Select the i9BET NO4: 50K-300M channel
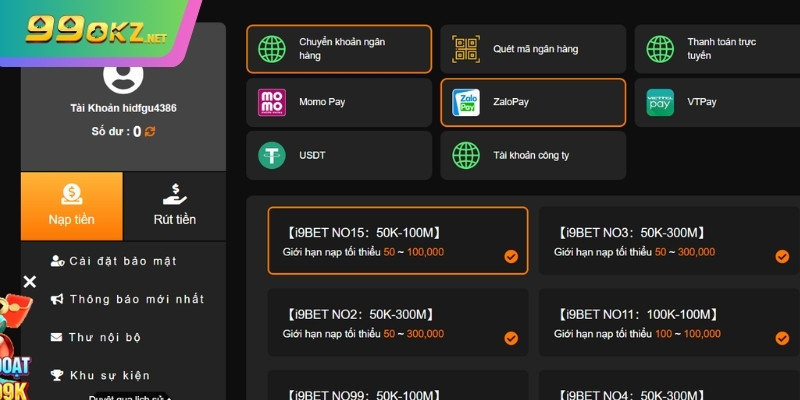Image resolution: width=800 pixels, height=400 pixels. coord(669,385)
